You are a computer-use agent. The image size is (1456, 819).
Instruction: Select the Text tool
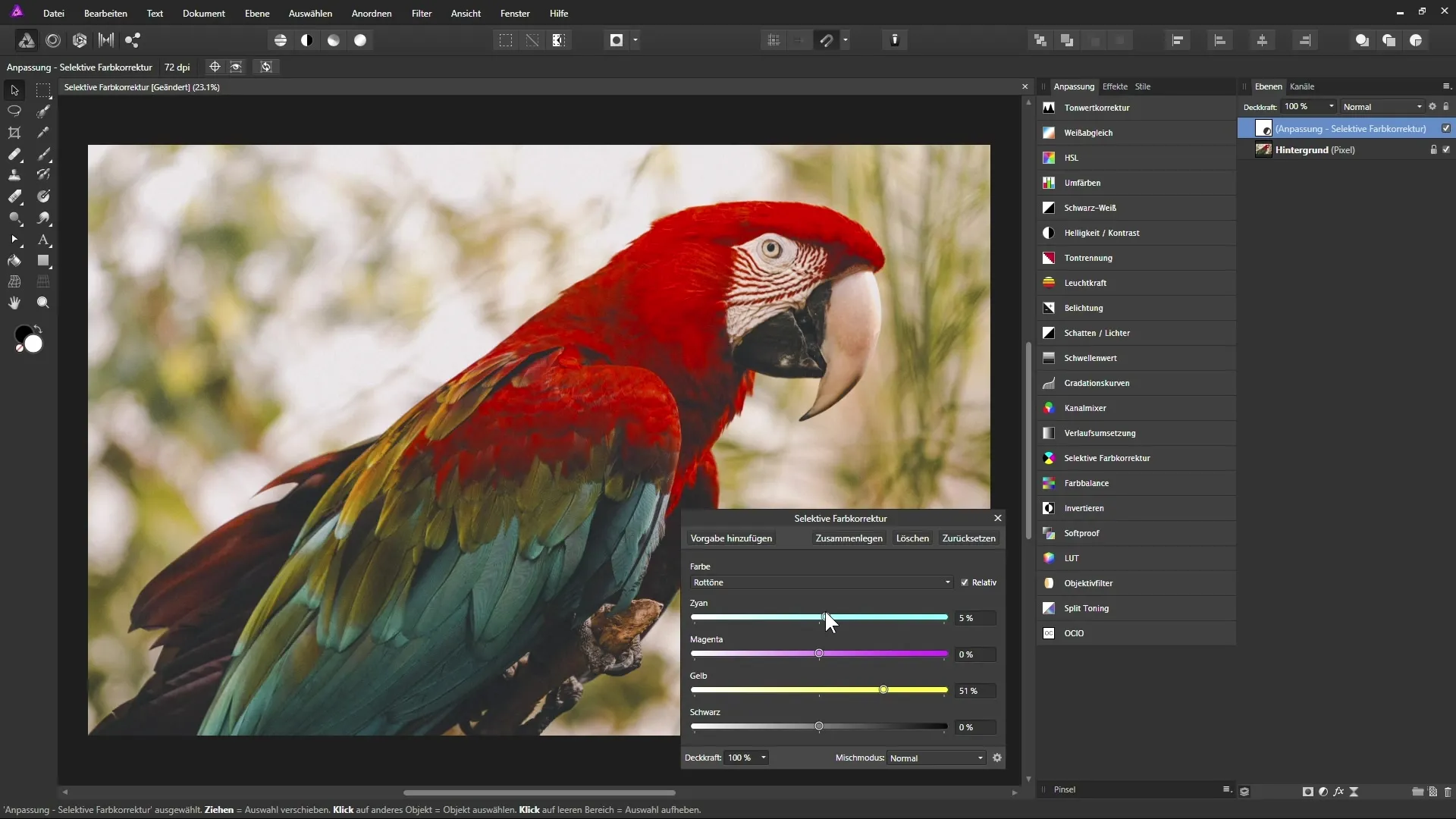[43, 240]
